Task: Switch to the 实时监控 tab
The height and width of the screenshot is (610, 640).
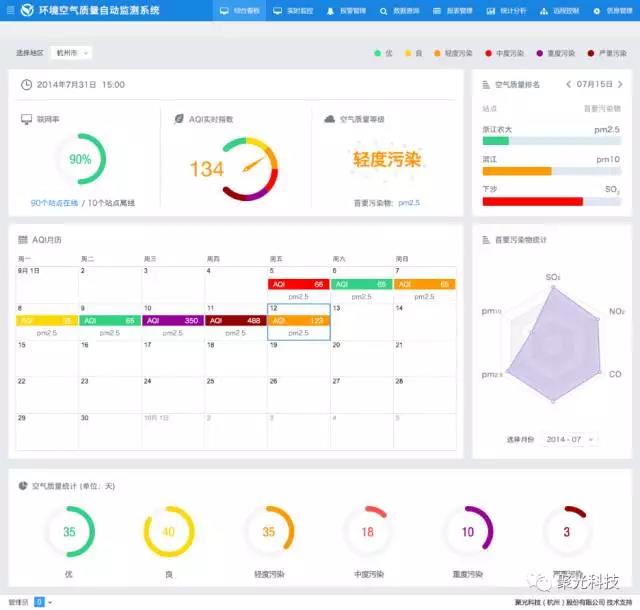Action: pos(293,11)
